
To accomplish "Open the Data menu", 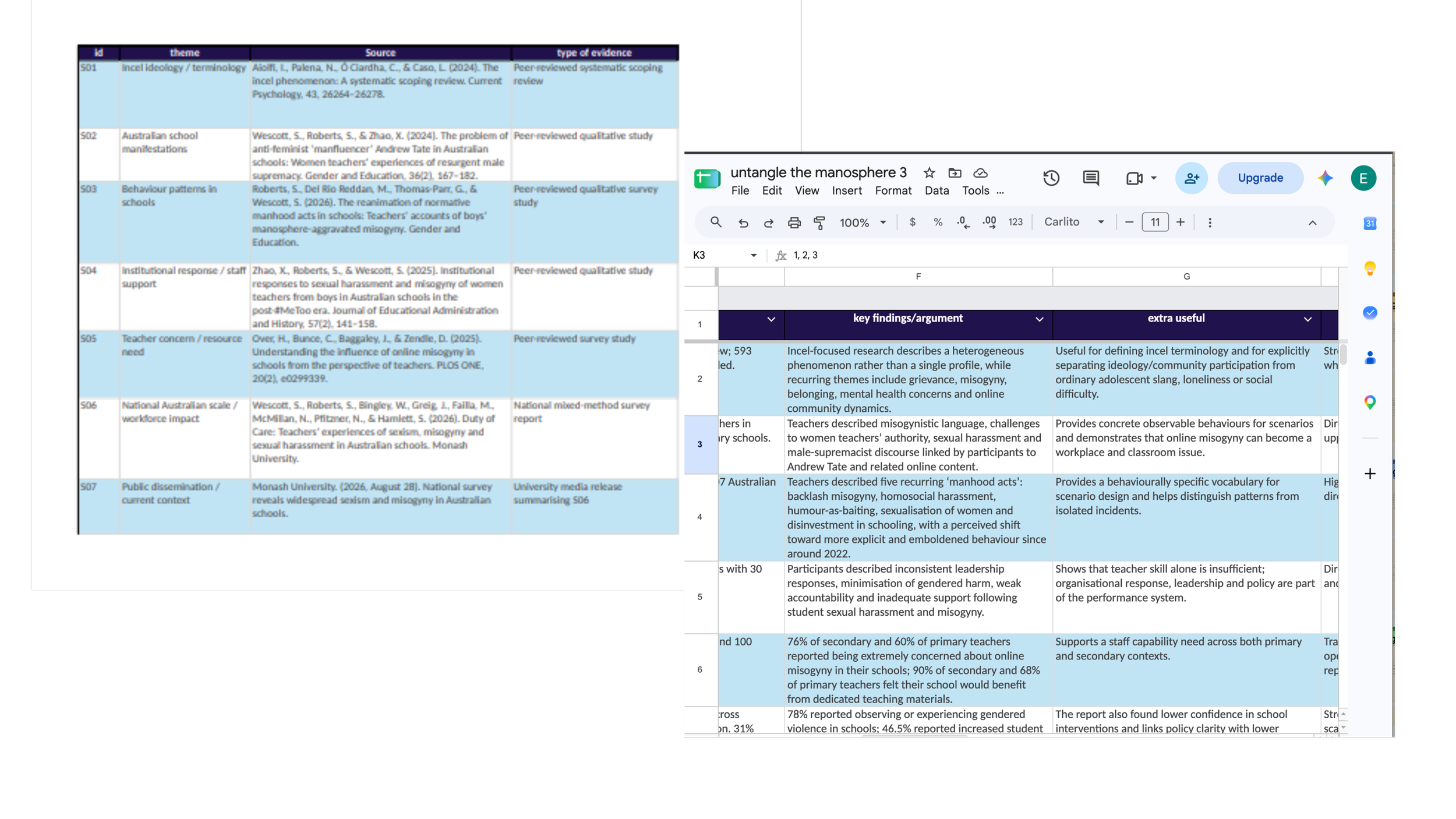I will pos(936,190).
